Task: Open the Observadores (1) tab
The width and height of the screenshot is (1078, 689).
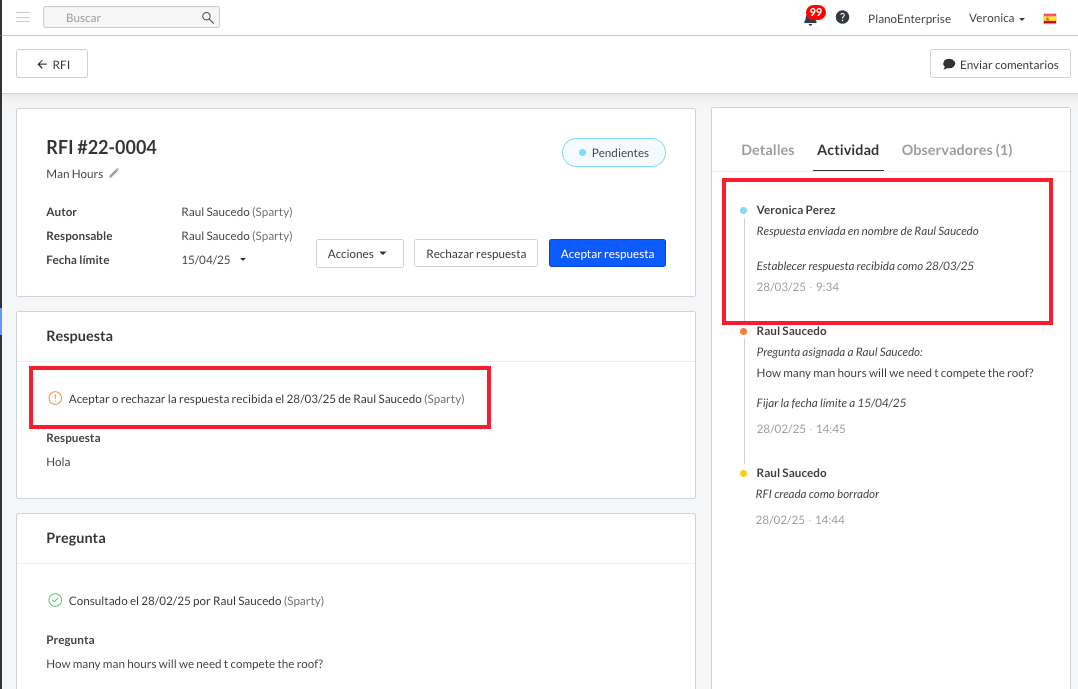Action: point(956,150)
